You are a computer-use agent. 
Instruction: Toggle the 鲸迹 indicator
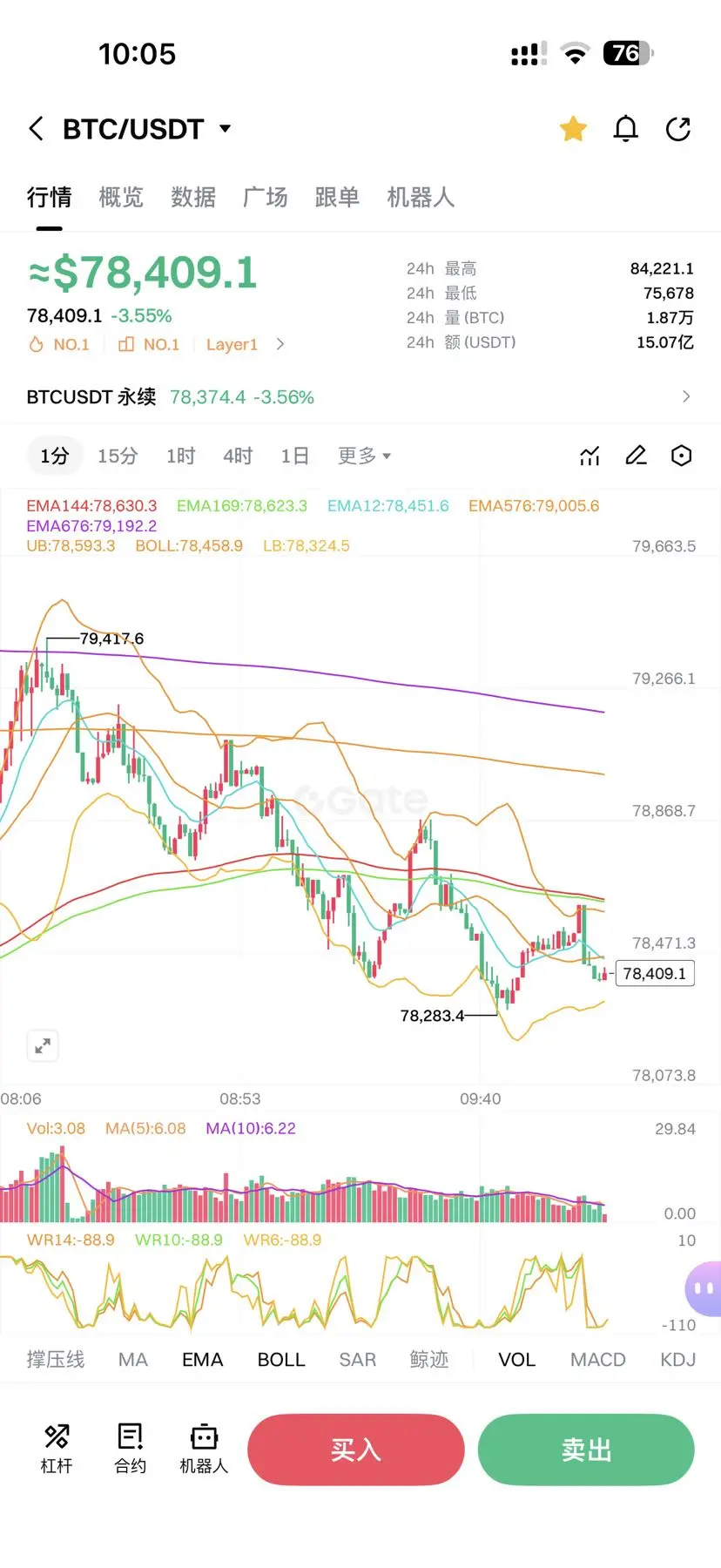tap(429, 1360)
